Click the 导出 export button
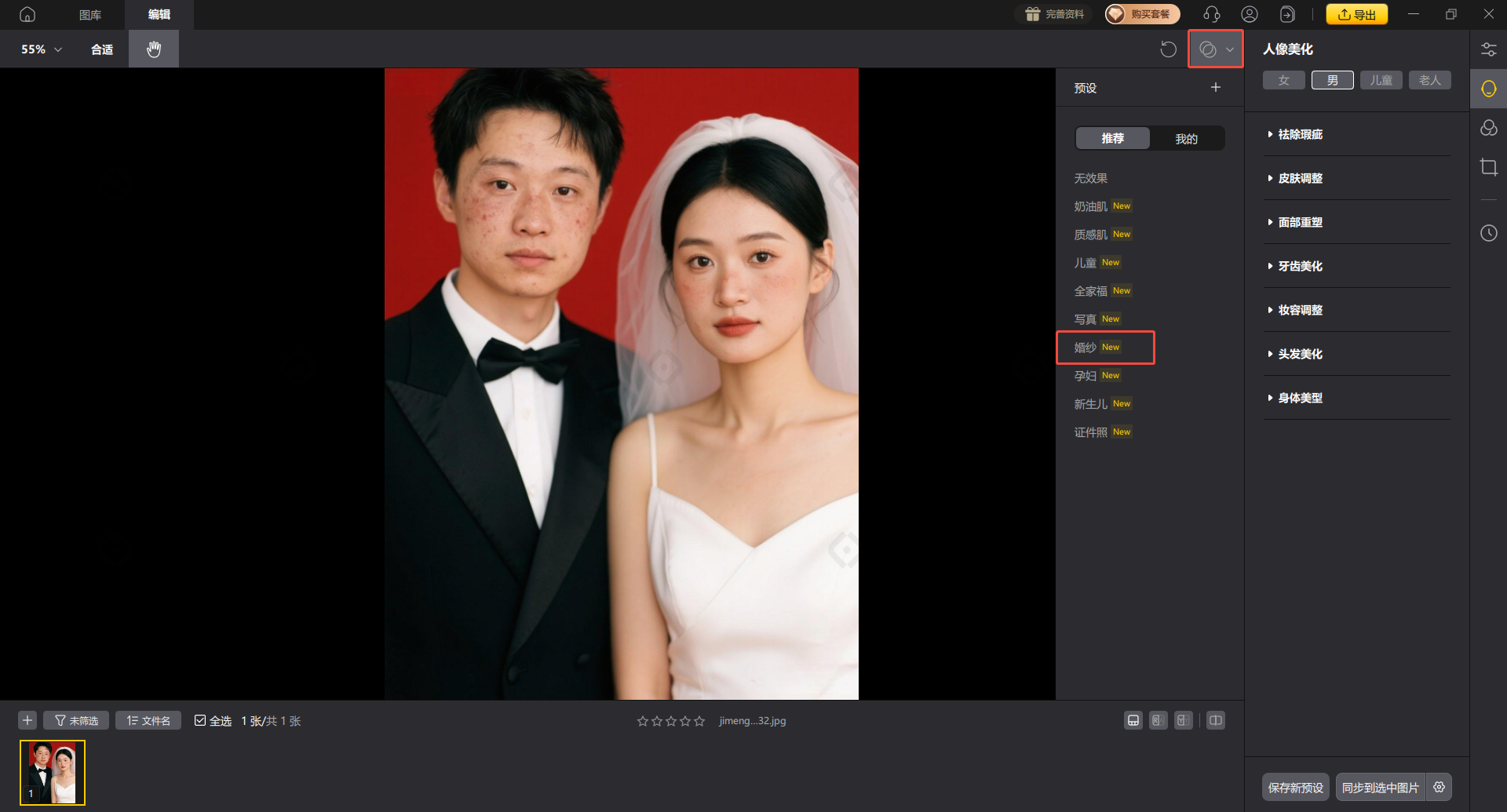Screen dimensions: 1507x812 pos(1356,14)
